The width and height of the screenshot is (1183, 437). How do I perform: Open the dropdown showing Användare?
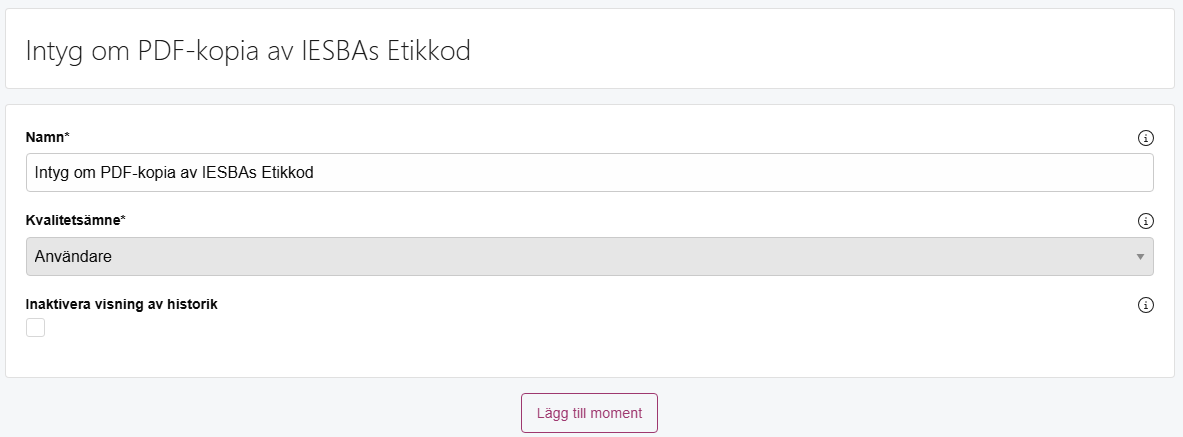(589, 257)
